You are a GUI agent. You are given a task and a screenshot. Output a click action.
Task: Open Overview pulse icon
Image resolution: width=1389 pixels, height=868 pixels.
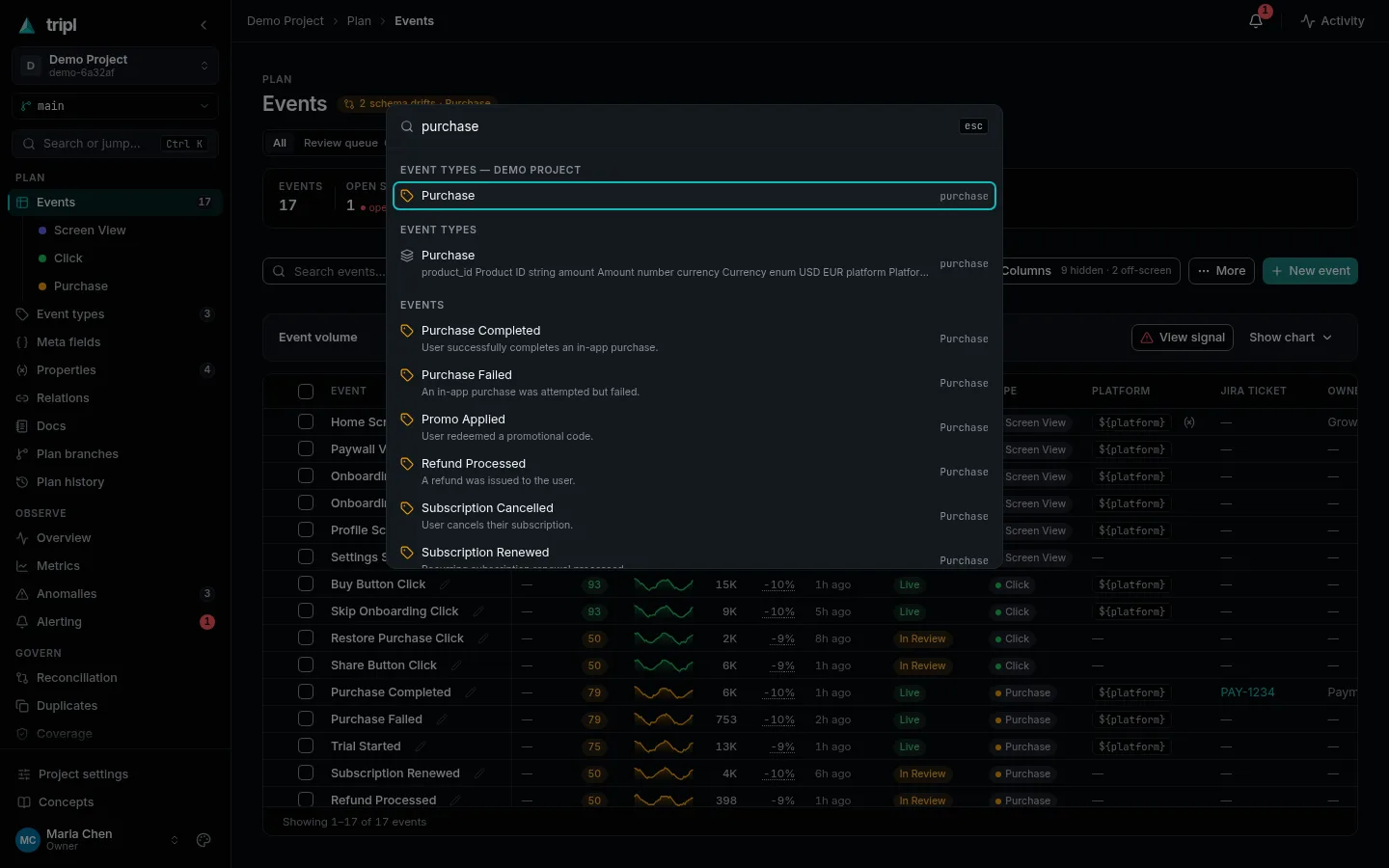(22, 538)
